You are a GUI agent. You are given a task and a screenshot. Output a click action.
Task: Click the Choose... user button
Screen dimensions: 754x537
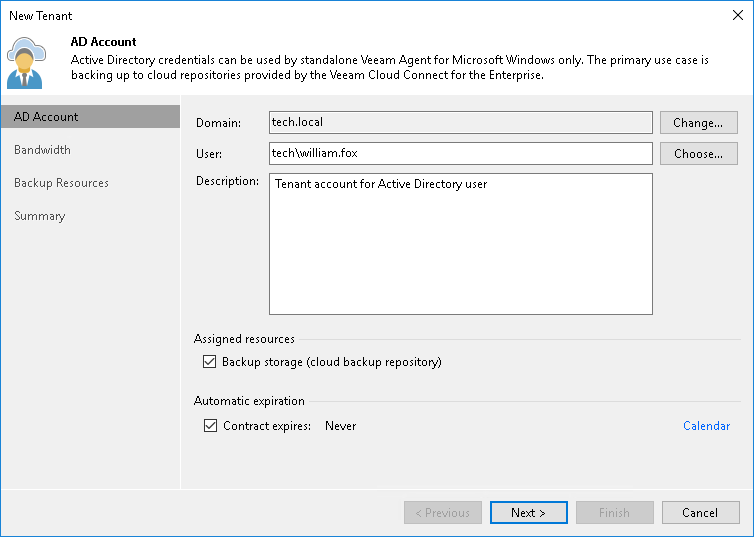pyautogui.click(x=698, y=154)
